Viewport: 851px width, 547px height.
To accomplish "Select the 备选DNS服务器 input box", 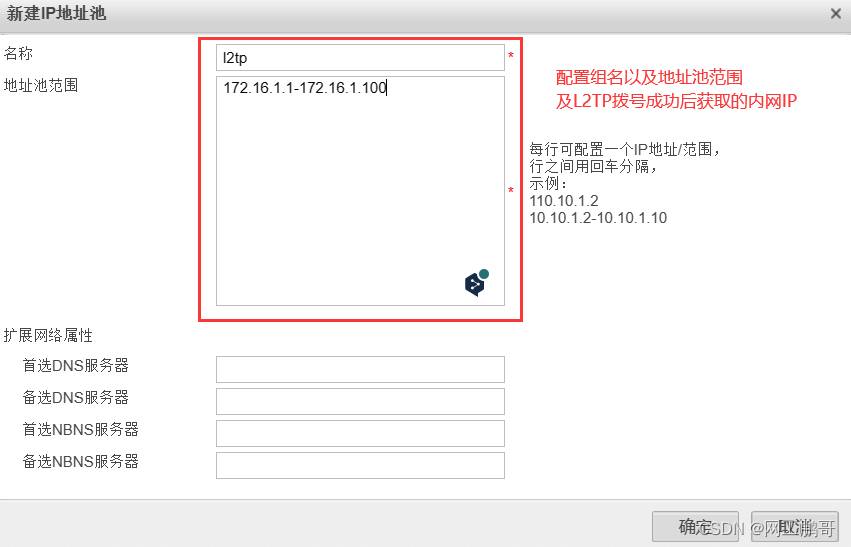I will click(360, 402).
